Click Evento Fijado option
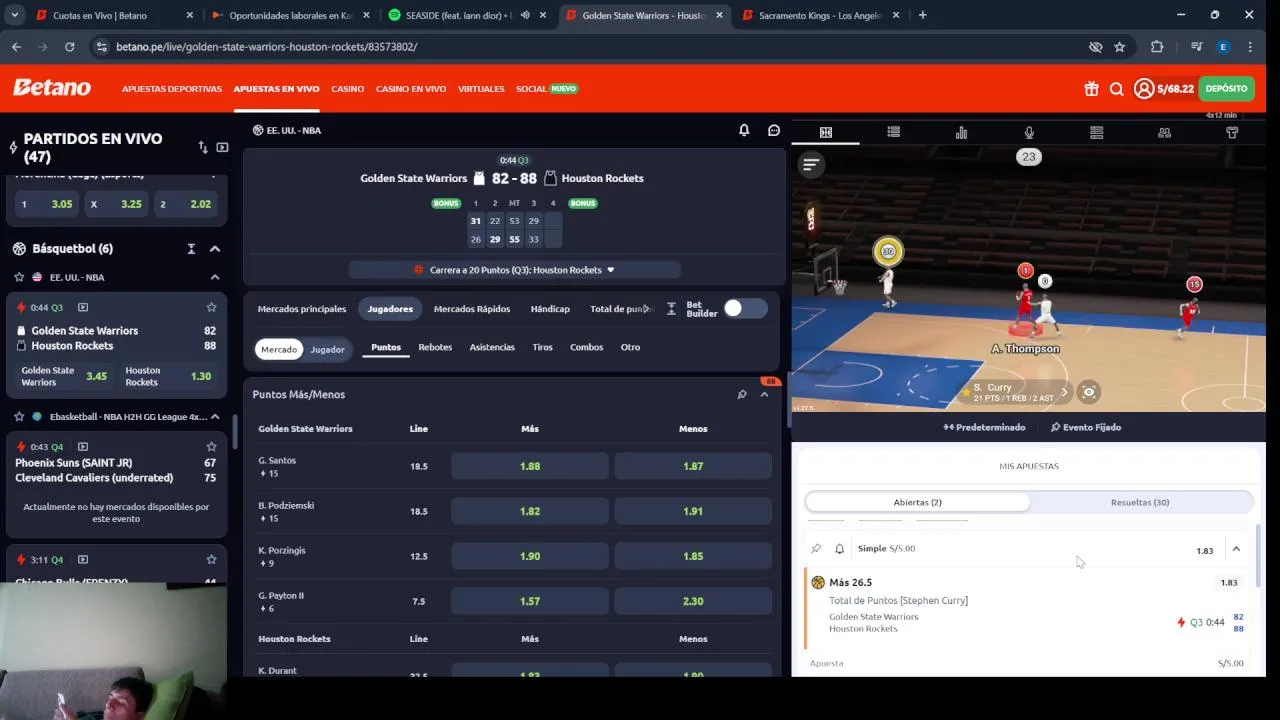The image size is (1280, 720). click(x=1086, y=427)
